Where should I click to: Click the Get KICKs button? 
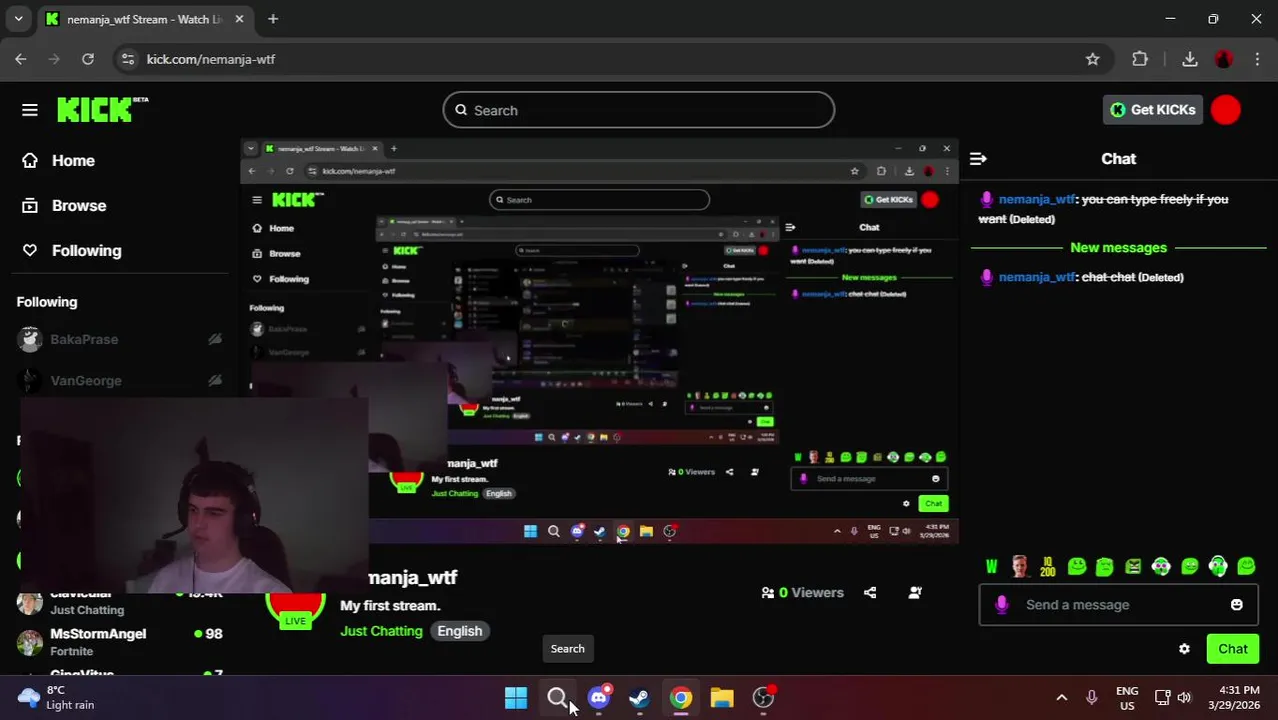click(x=1153, y=110)
